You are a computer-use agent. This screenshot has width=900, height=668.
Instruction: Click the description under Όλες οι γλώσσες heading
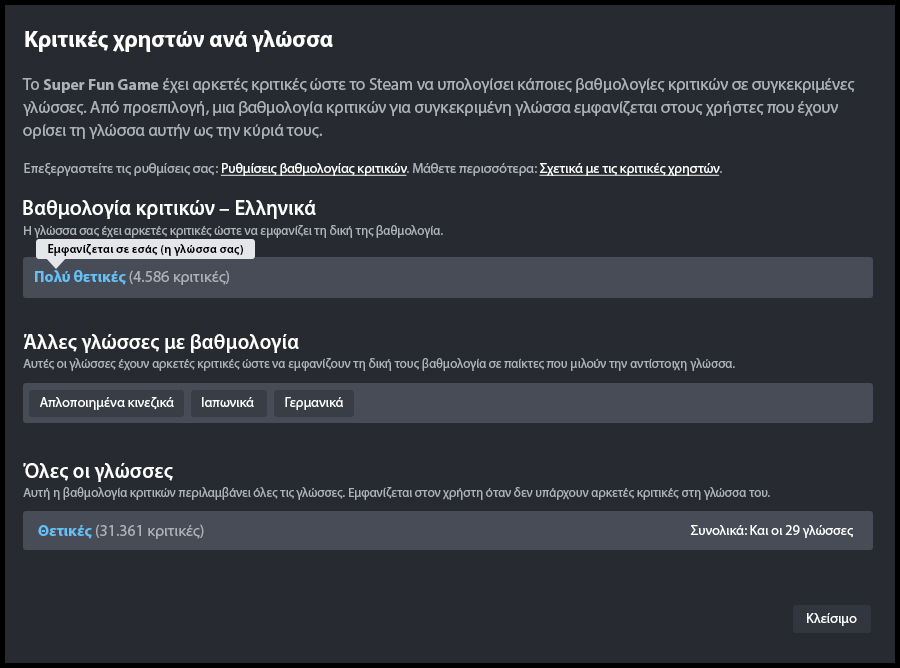click(x=395, y=493)
